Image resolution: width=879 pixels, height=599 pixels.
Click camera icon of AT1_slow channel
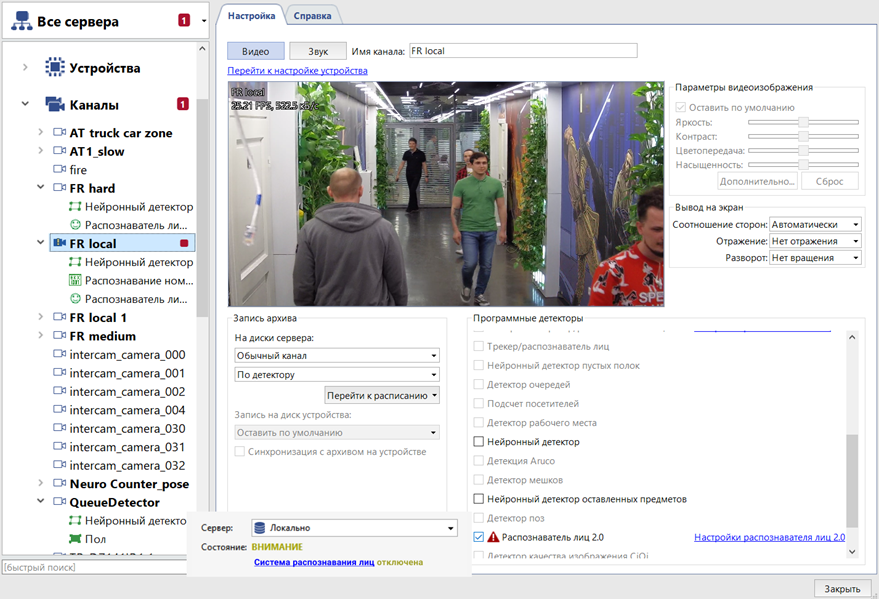59,151
